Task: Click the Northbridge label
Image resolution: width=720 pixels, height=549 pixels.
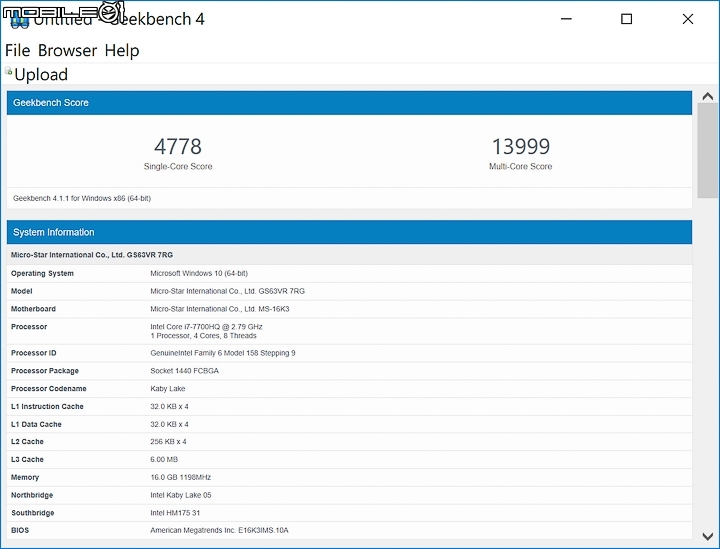Action: click(32, 495)
